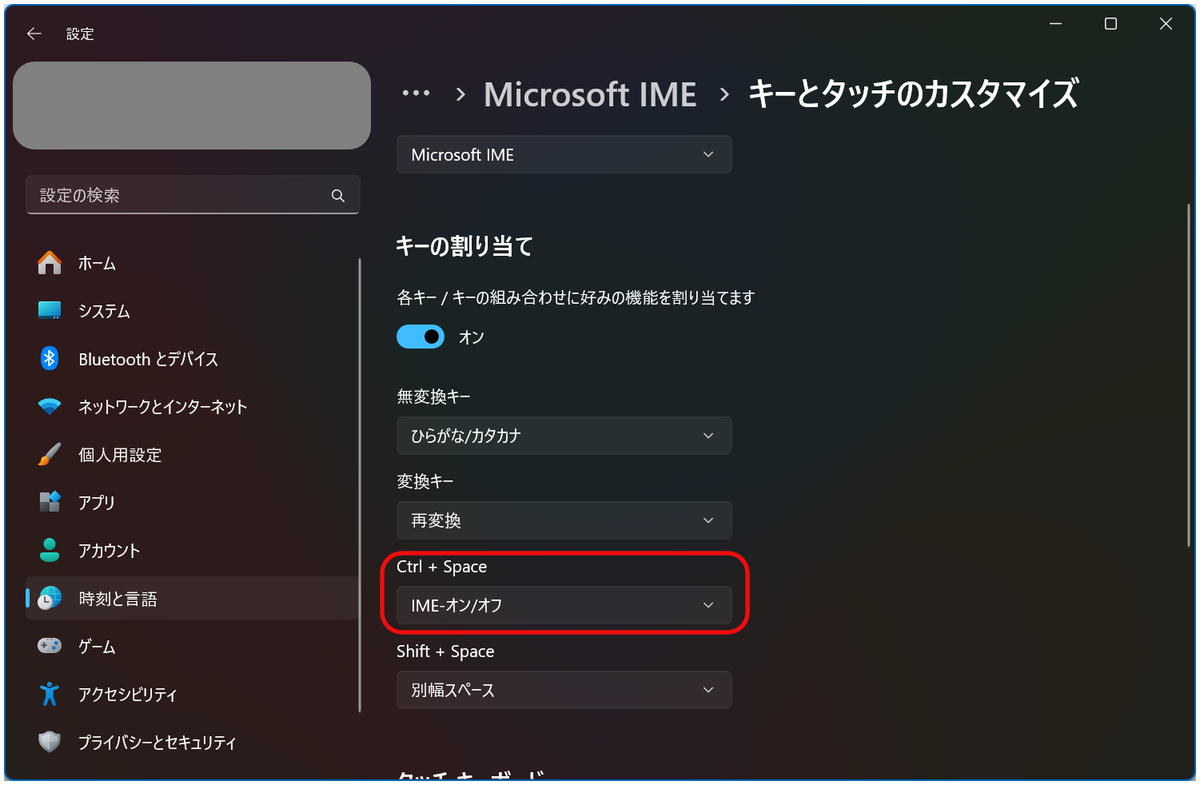Open the 変換キー dropdown showing 再変換

click(x=564, y=521)
